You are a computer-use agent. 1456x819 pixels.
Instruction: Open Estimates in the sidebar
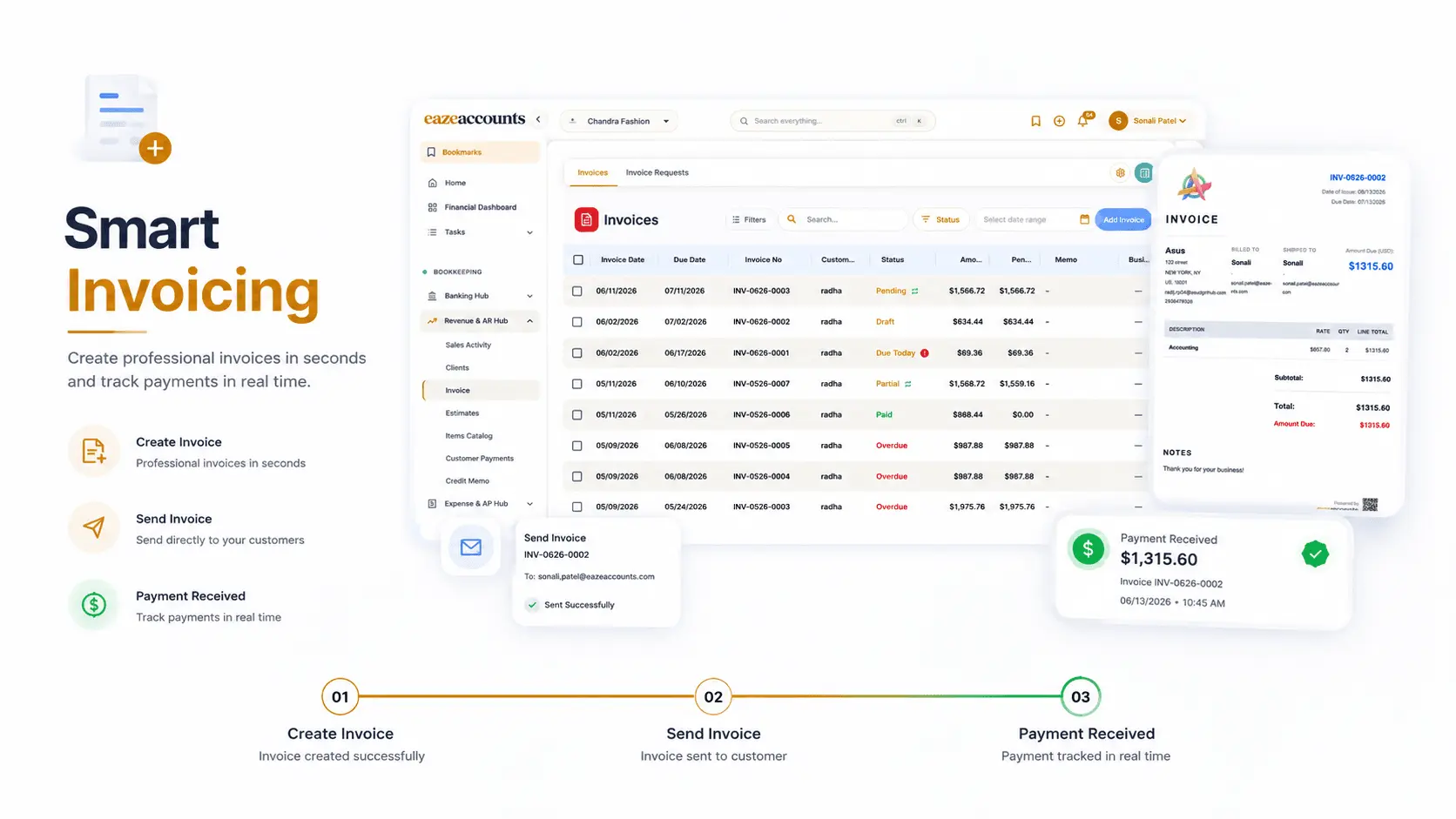click(x=462, y=413)
